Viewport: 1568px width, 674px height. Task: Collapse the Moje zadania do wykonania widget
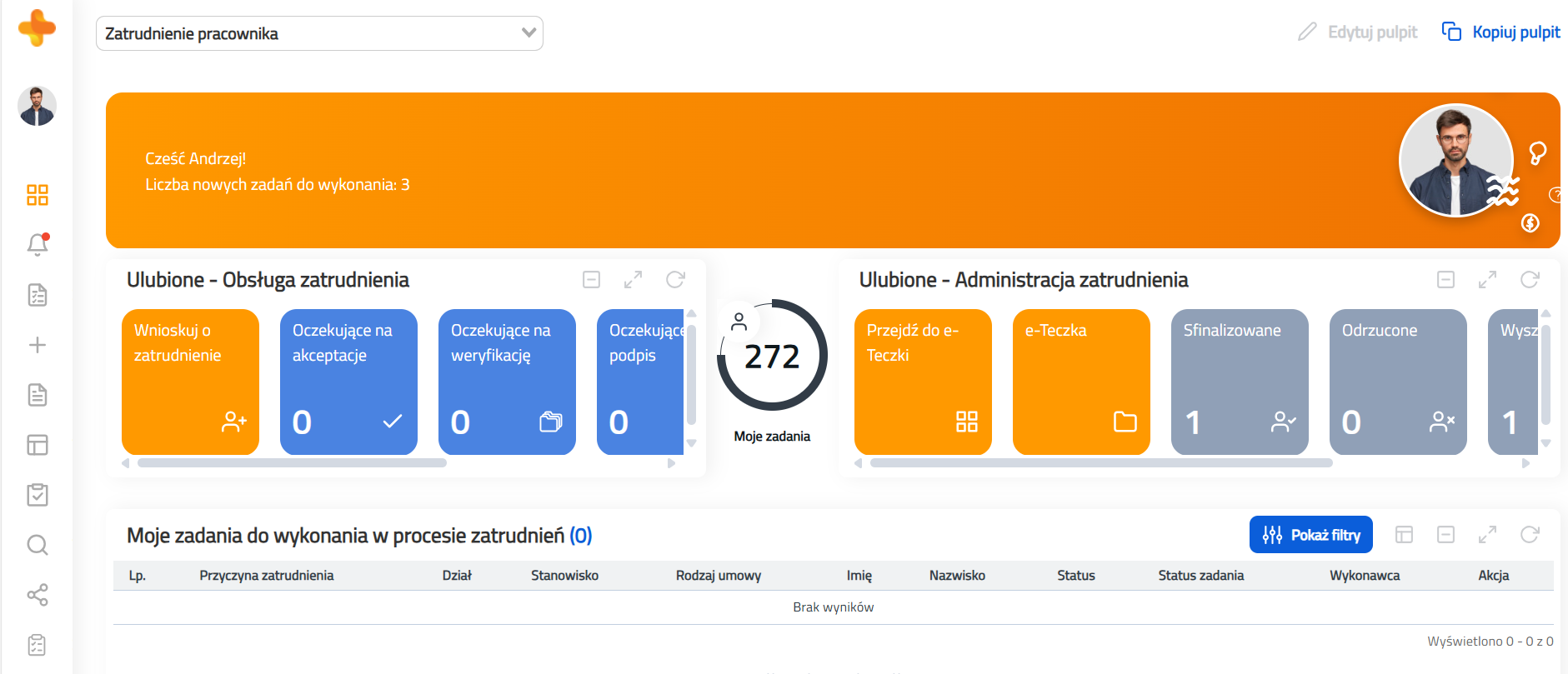click(1446, 535)
